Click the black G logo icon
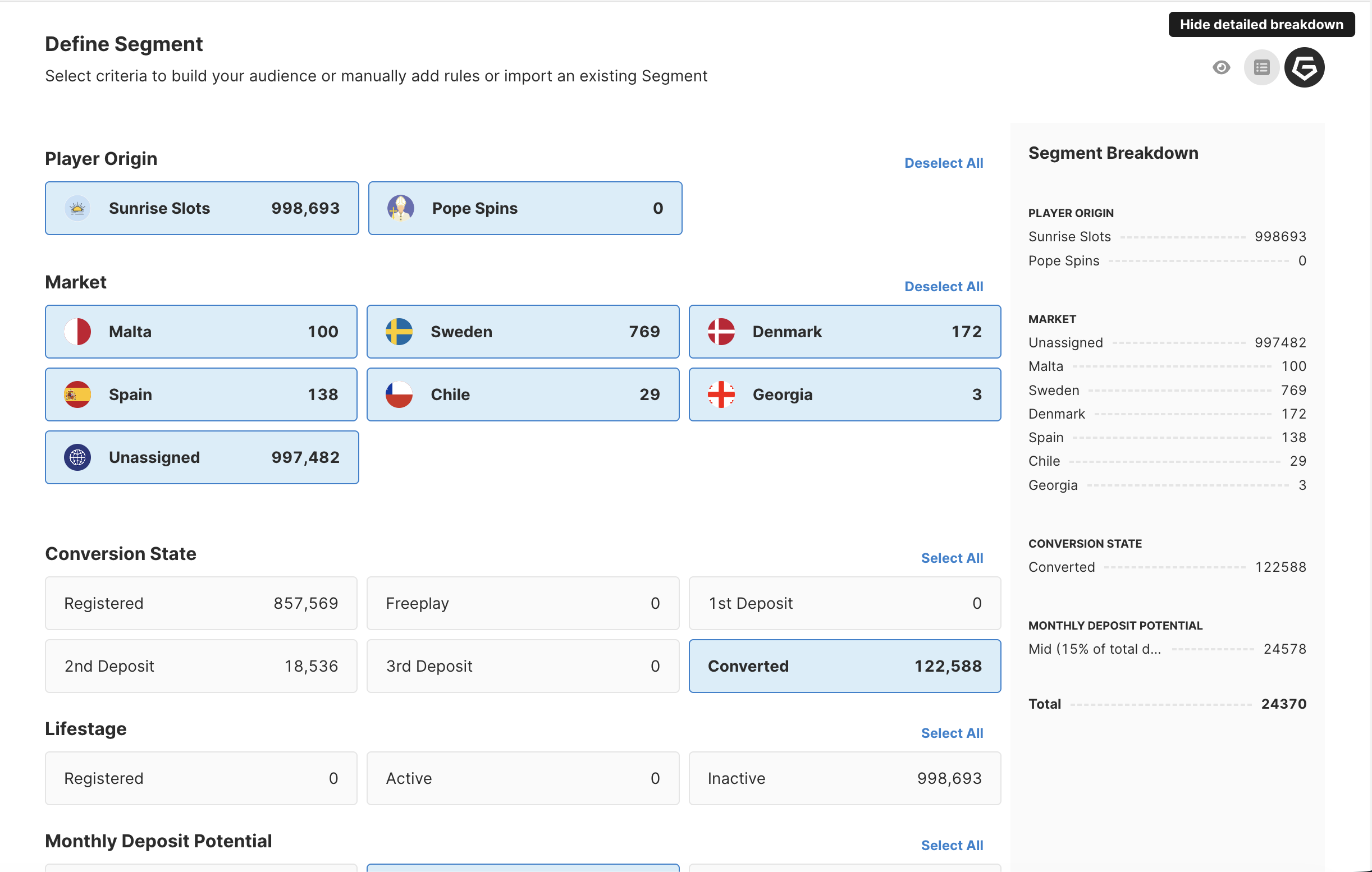 [x=1304, y=68]
